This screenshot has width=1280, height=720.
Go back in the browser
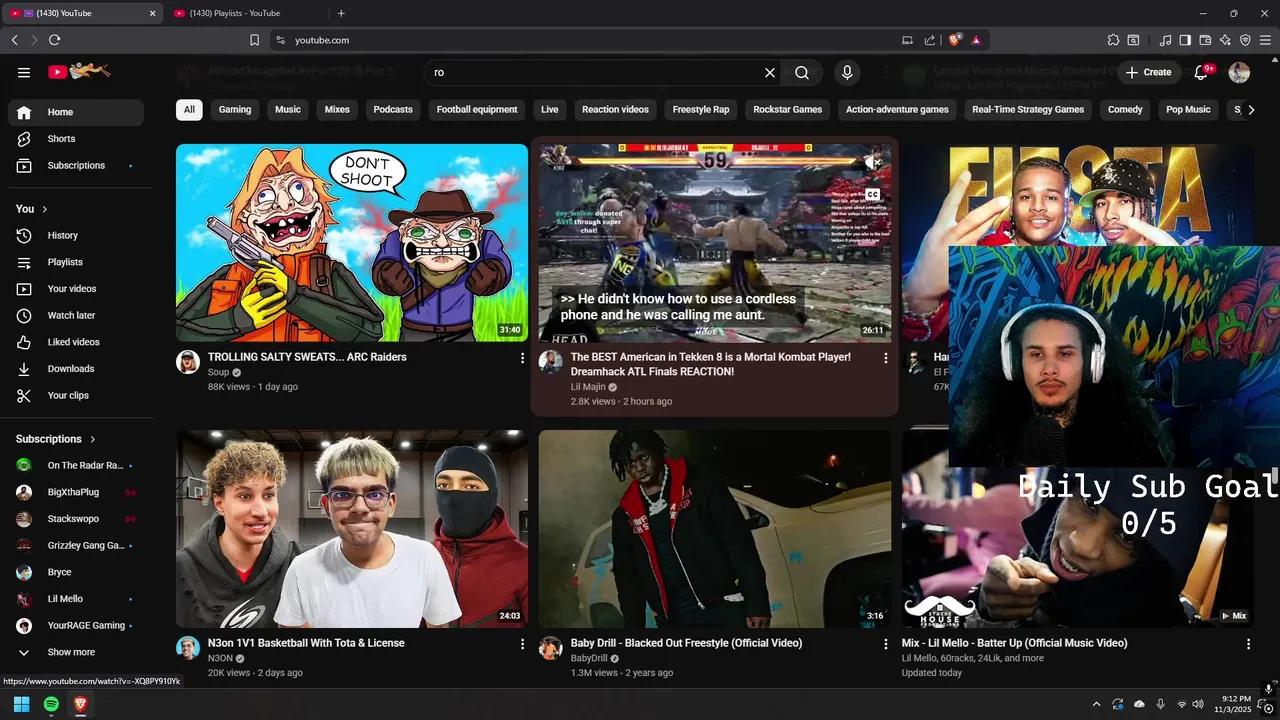coord(14,40)
